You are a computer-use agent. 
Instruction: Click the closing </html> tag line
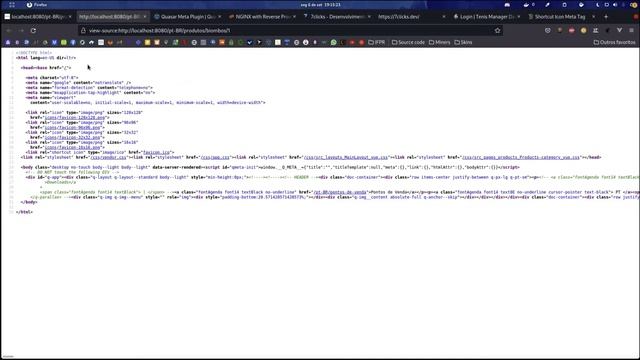24,212
